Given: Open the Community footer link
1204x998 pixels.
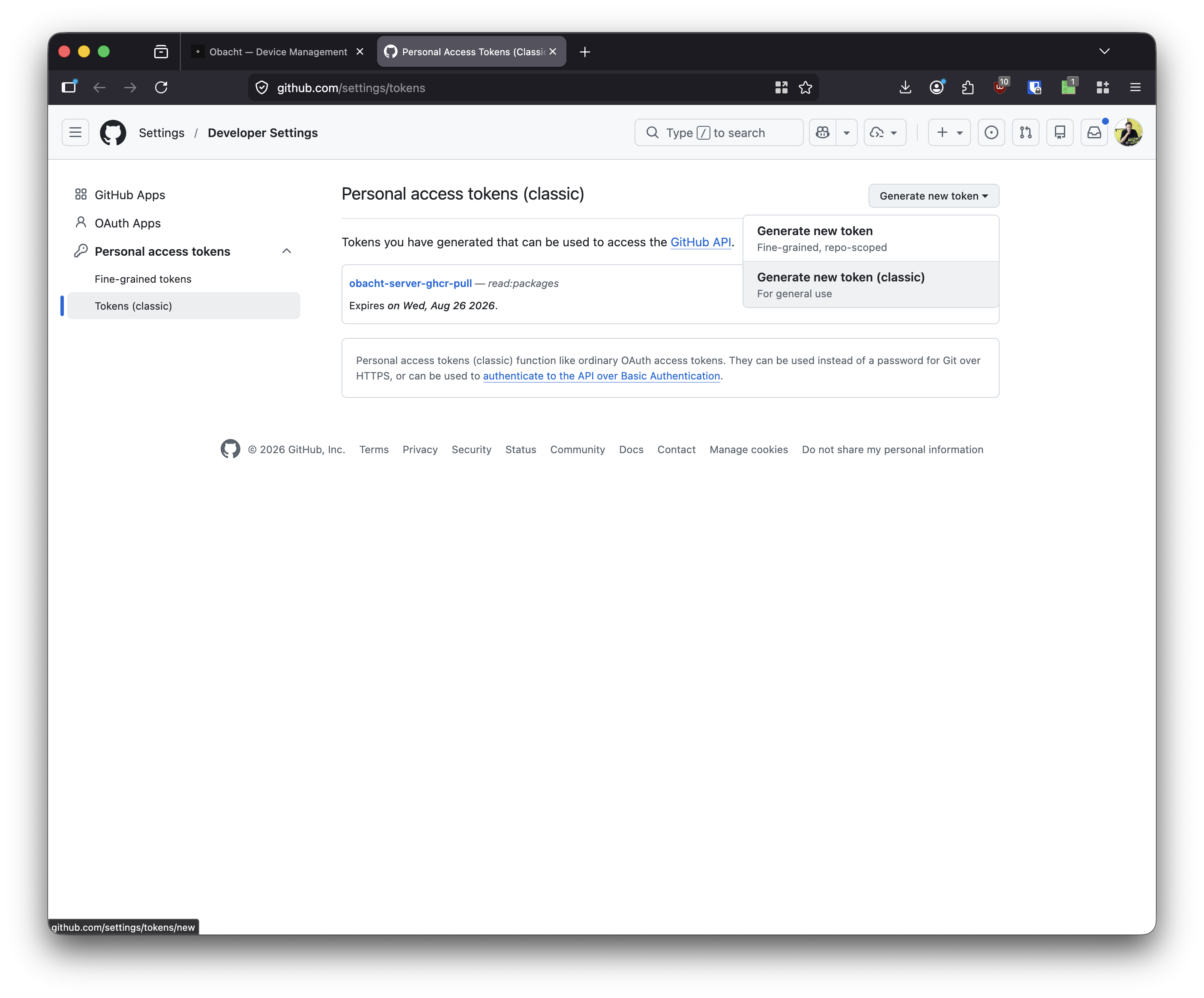Looking at the screenshot, I should (577, 449).
